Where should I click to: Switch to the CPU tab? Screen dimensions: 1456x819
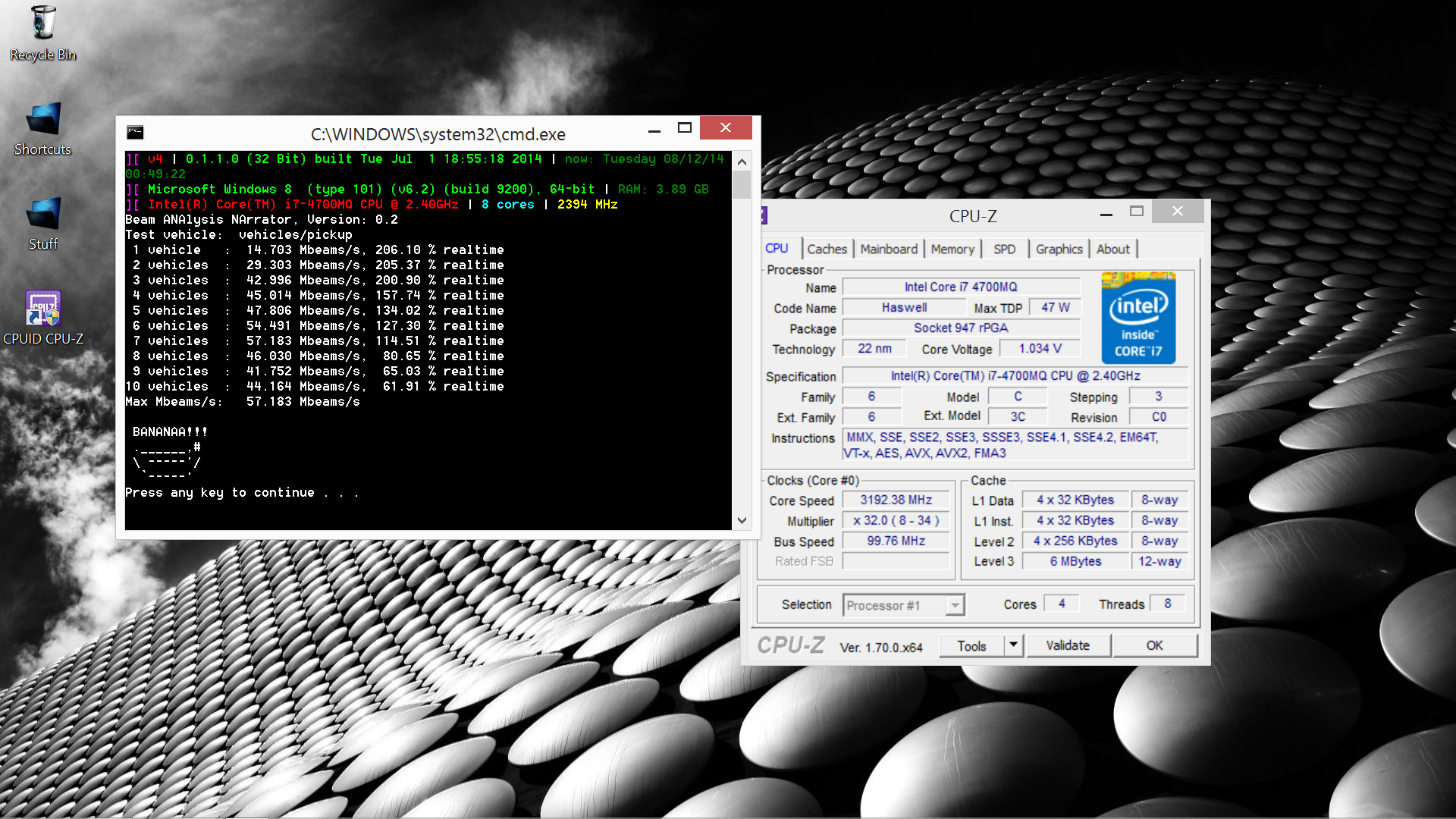tap(777, 248)
